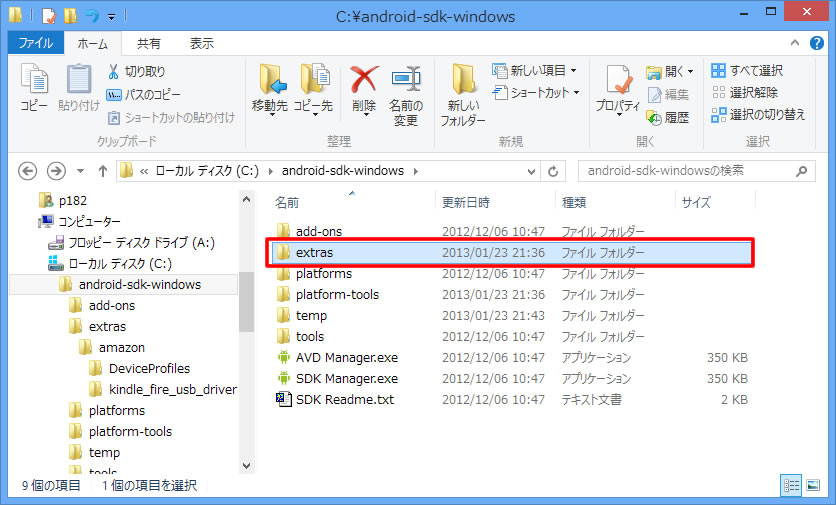Image resolution: width=836 pixels, height=505 pixels.
Task: Sort by the 名前 (Name) column header
Action: tap(287, 203)
